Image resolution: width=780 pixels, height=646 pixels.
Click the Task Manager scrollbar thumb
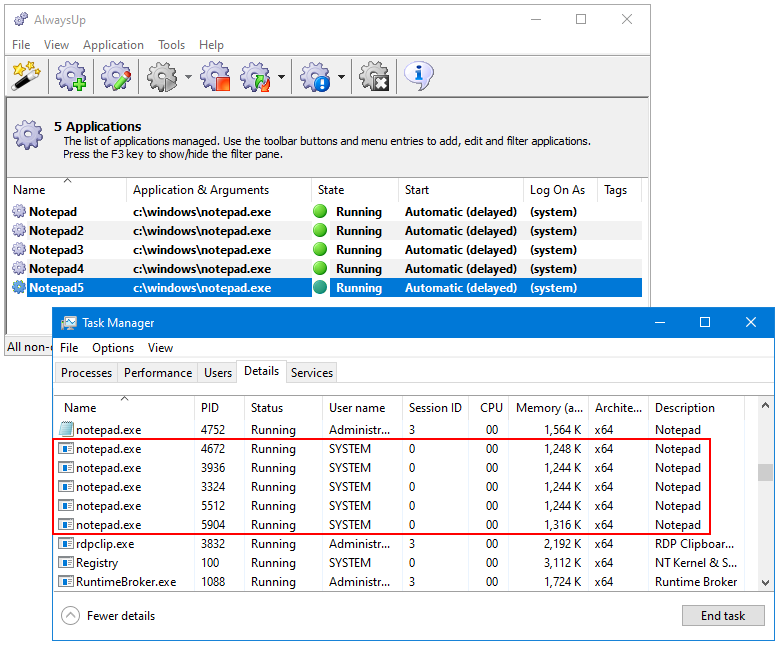(x=765, y=472)
